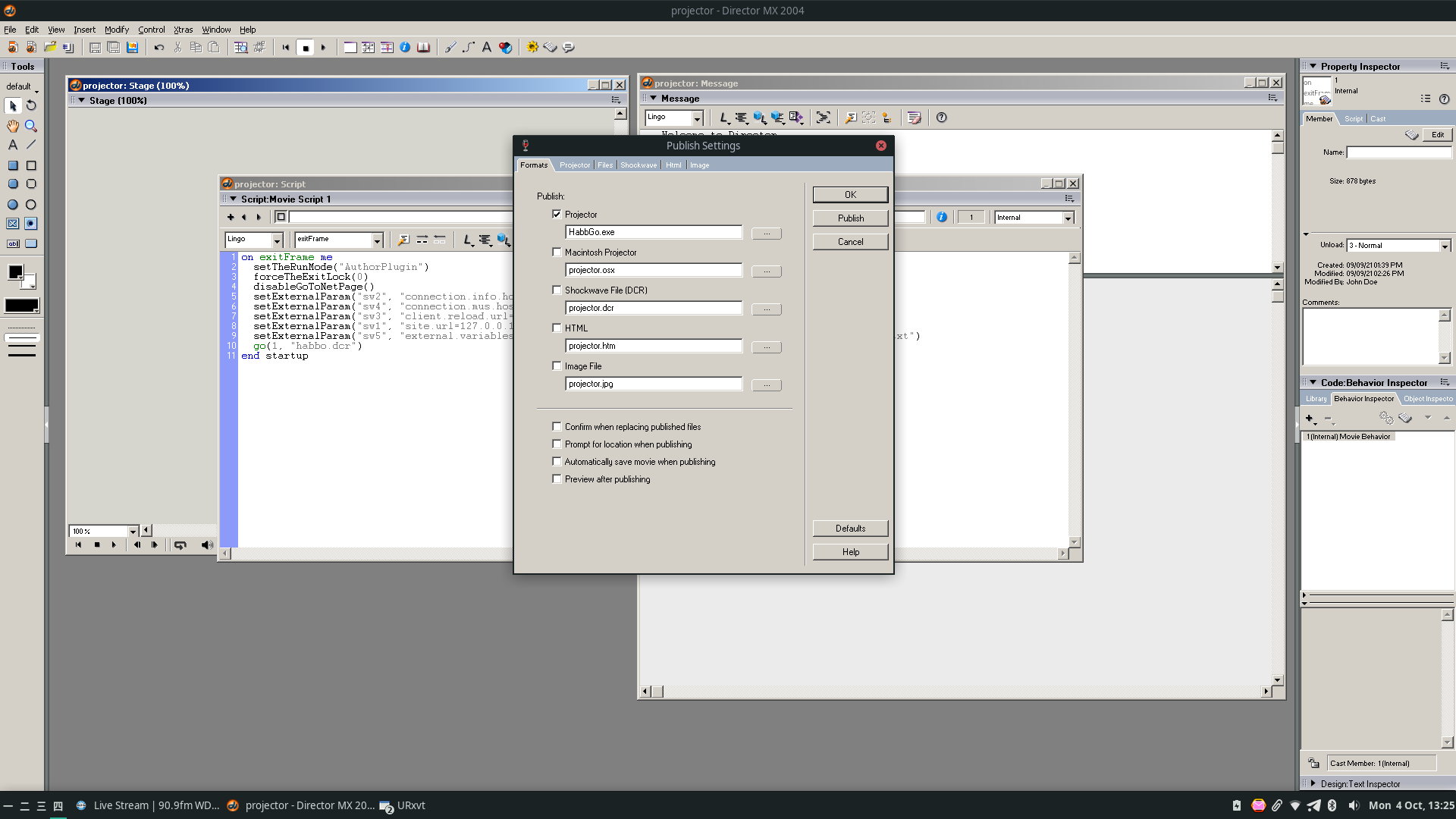Click the Message window speech bubble icon
1456x819 pixels.
pos(569,47)
